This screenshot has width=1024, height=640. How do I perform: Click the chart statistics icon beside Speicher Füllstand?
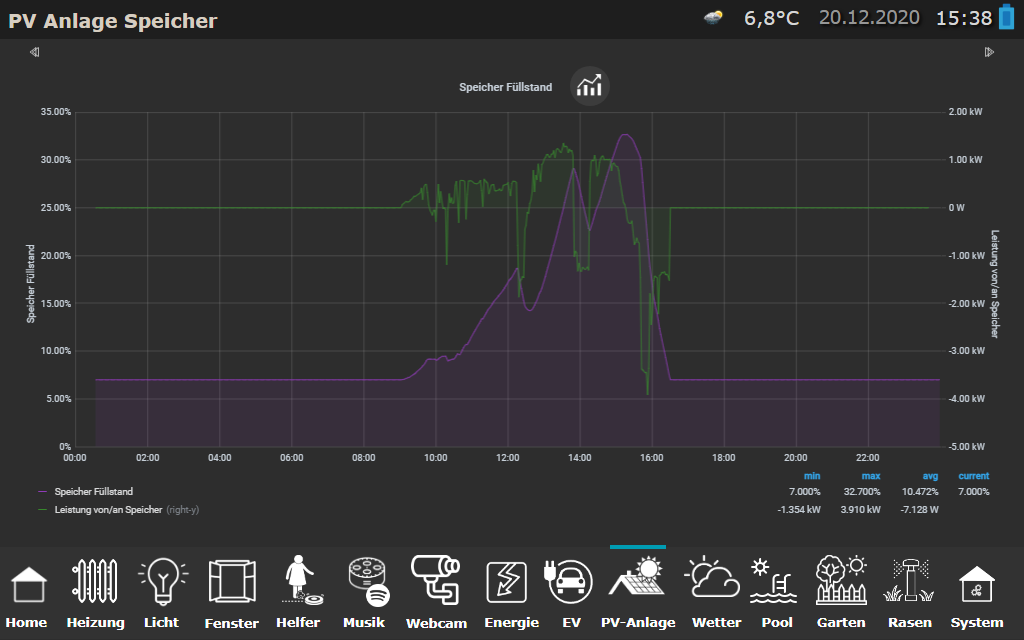click(x=590, y=86)
